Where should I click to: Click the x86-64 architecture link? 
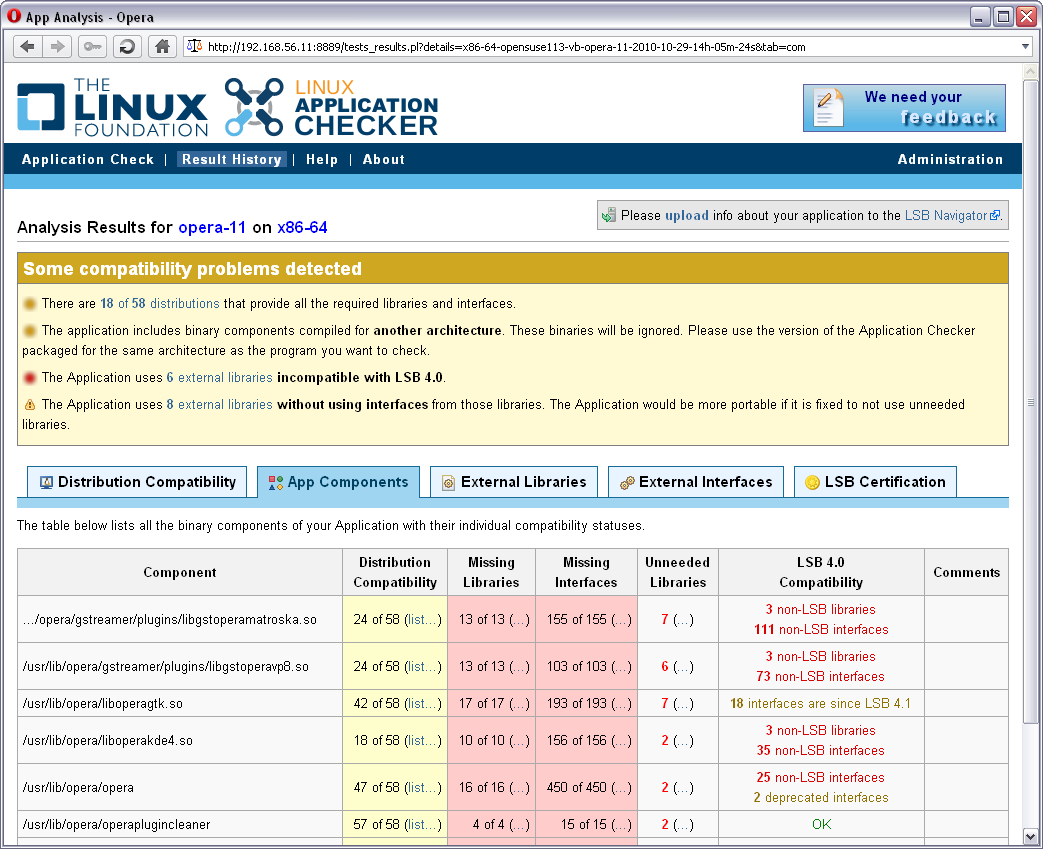[302, 228]
